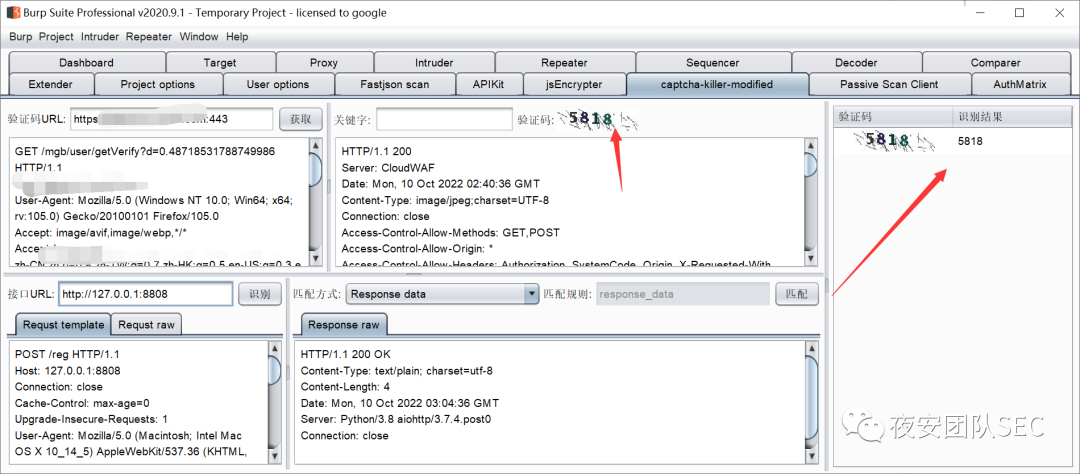This screenshot has height=474, width=1080.
Task: Click the 识别结果 column header
Action: click(x=1012, y=117)
